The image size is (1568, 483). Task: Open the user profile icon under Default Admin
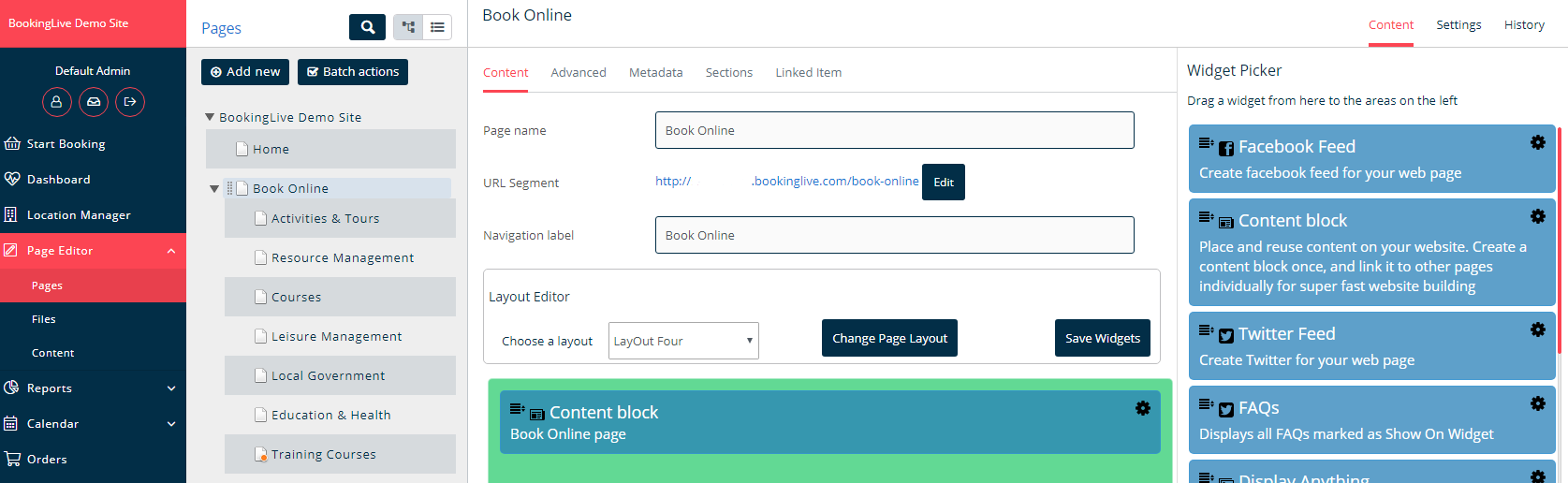tap(56, 101)
